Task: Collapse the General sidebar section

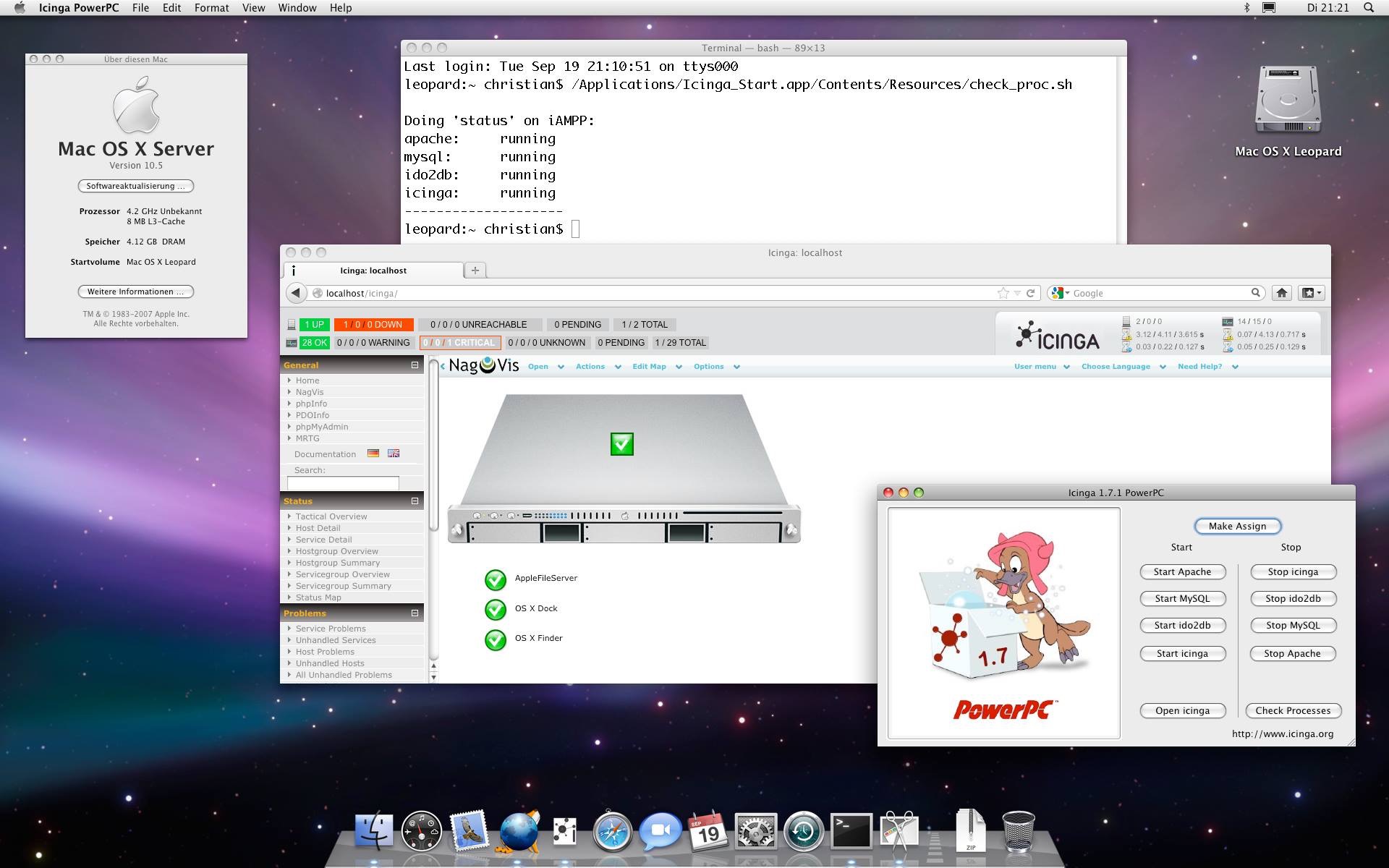Action: [415, 365]
